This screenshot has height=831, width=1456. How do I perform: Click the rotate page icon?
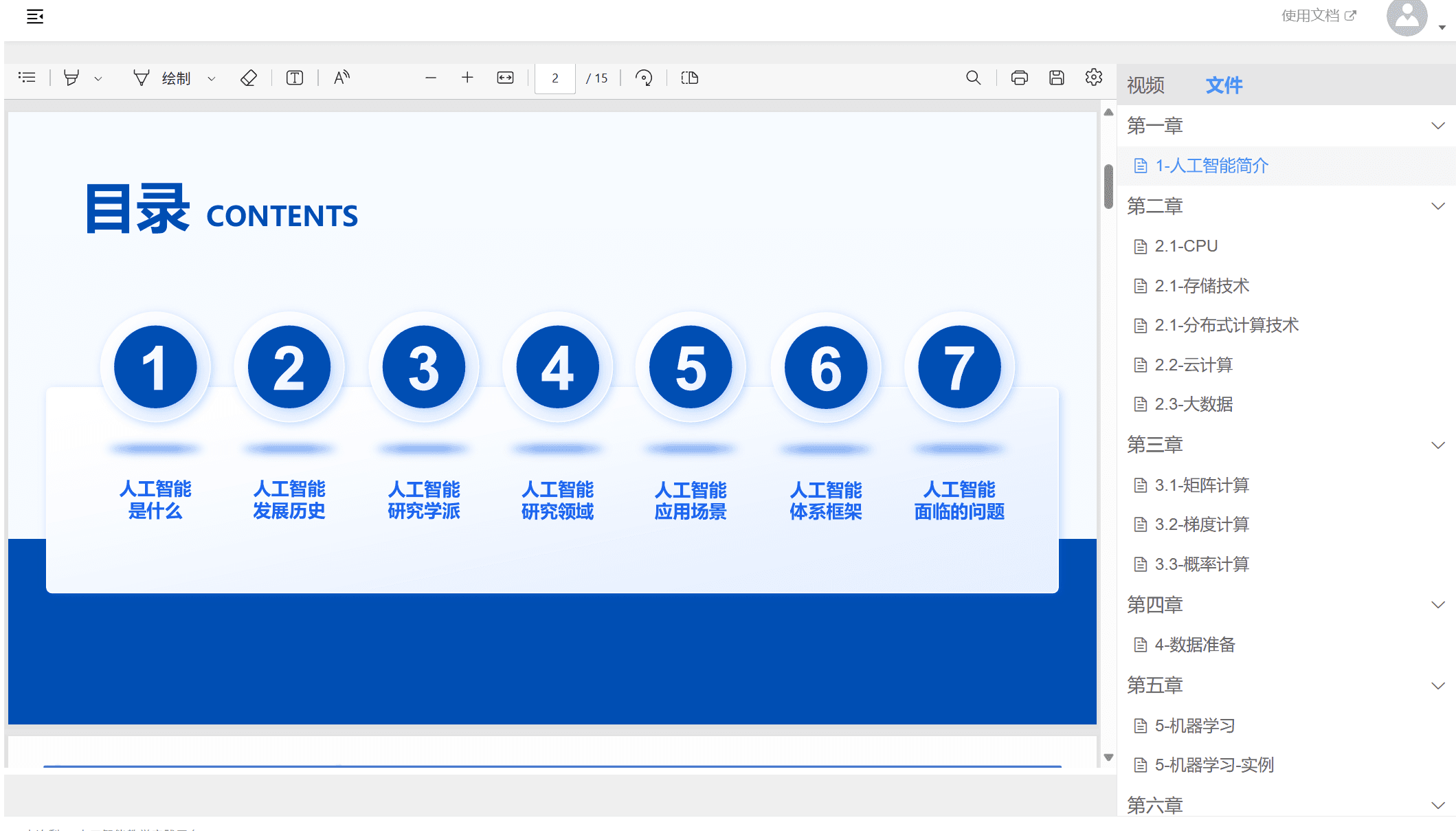click(x=644, y=78)
